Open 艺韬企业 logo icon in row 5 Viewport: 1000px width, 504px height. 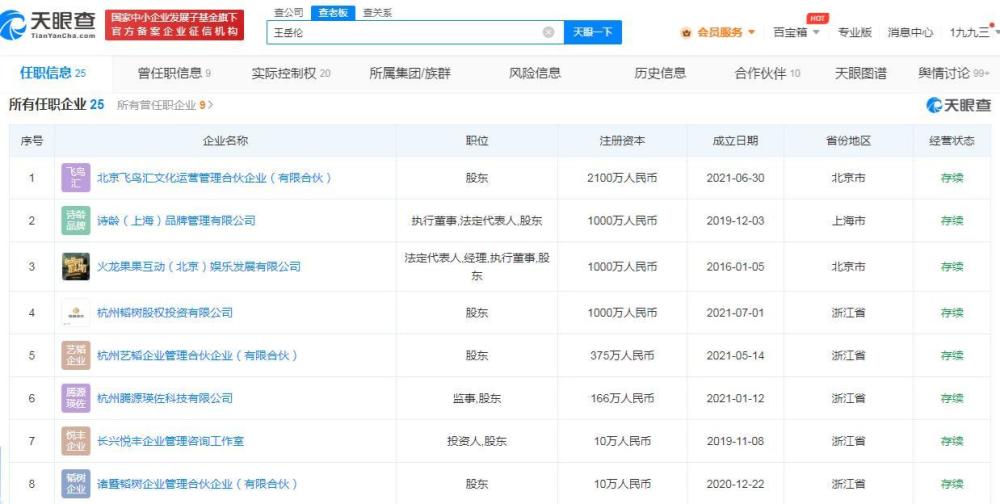point(76,355)
